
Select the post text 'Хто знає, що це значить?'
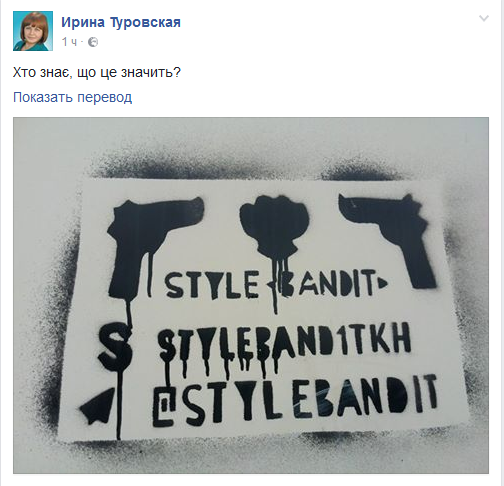pos(97,72)
